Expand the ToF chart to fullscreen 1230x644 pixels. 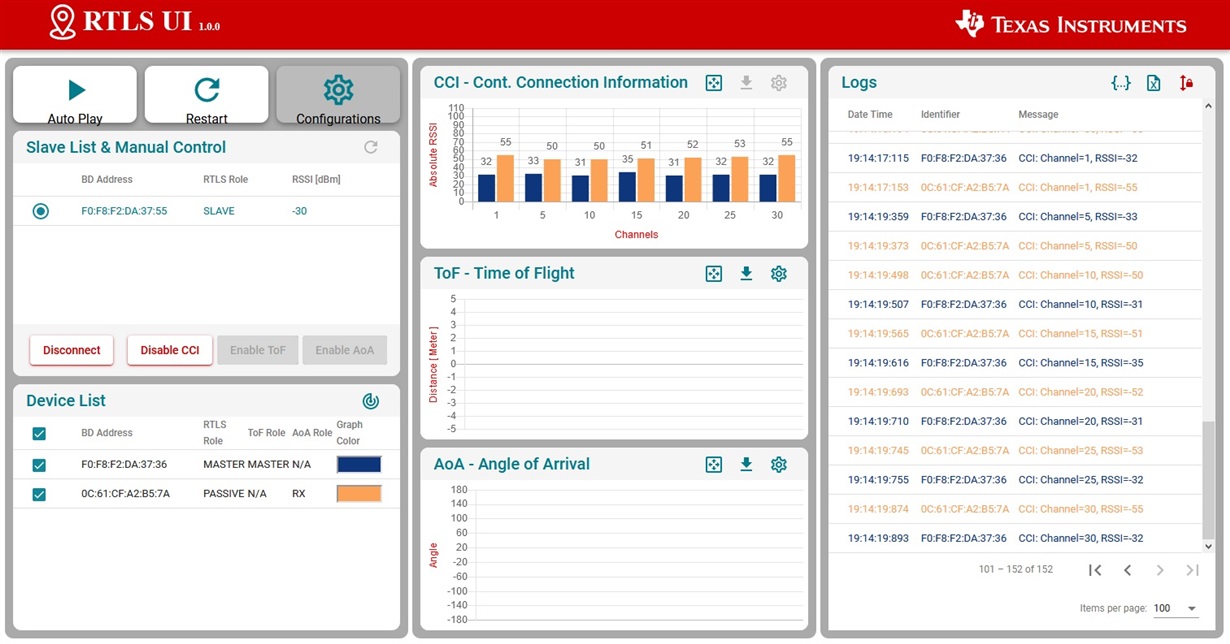tap(714, 273)
